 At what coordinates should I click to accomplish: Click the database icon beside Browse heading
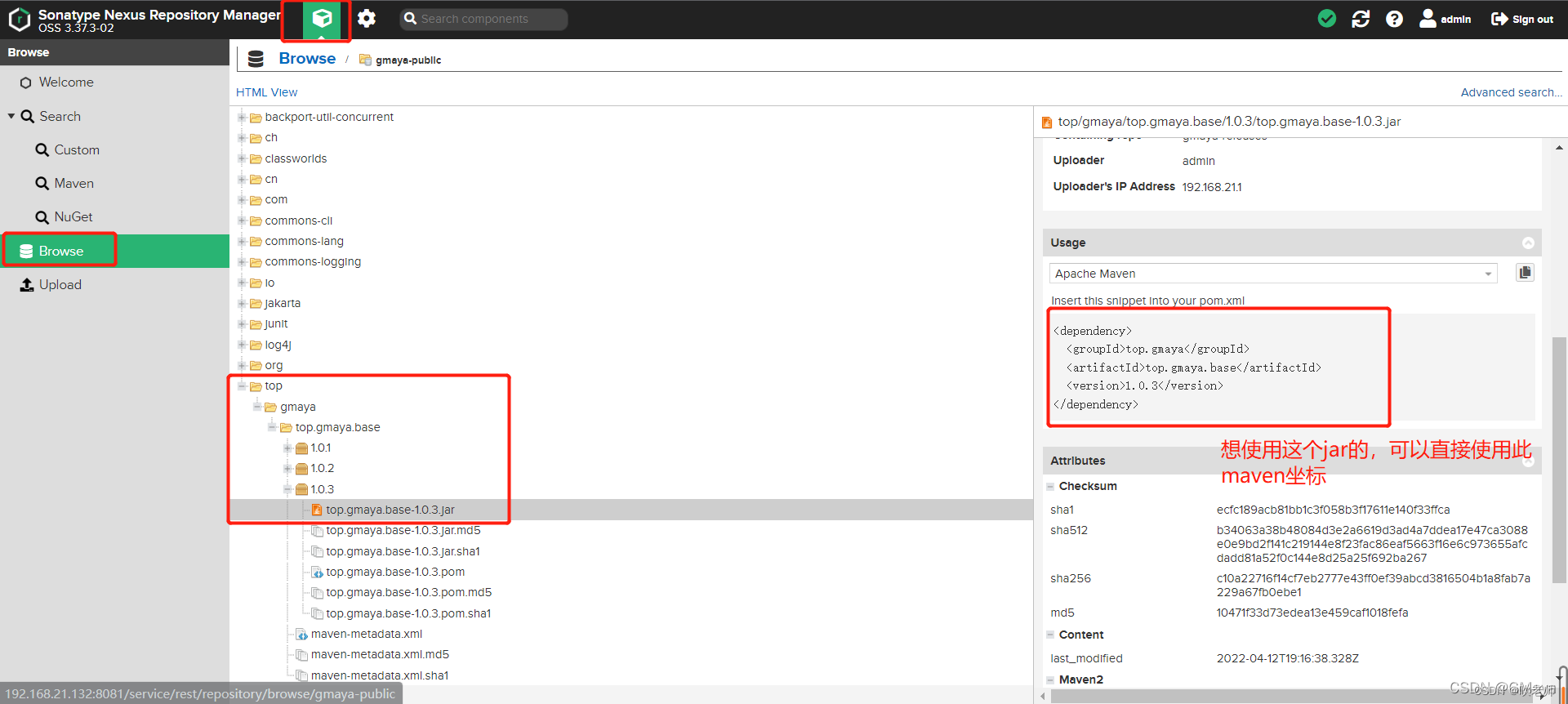(256, 59)
